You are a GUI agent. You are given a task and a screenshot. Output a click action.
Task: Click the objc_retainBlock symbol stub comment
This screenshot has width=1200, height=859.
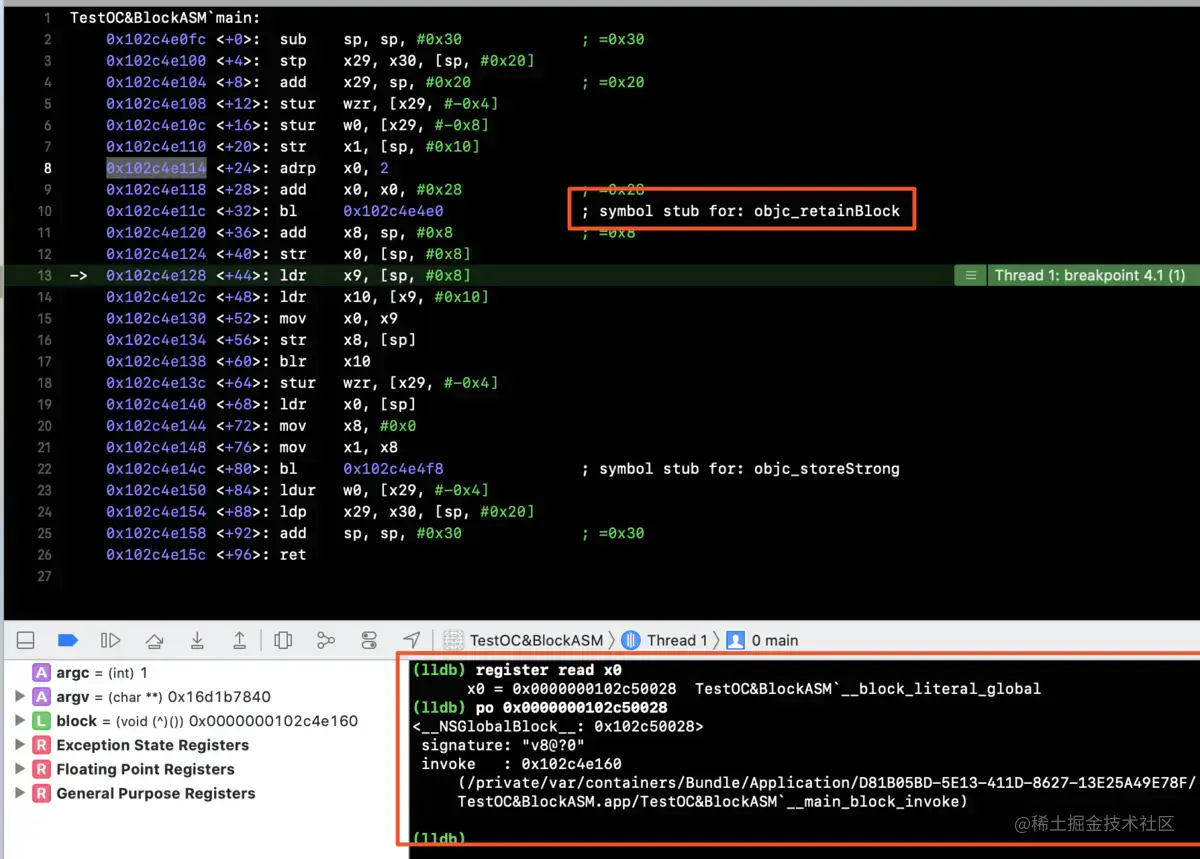741,211
